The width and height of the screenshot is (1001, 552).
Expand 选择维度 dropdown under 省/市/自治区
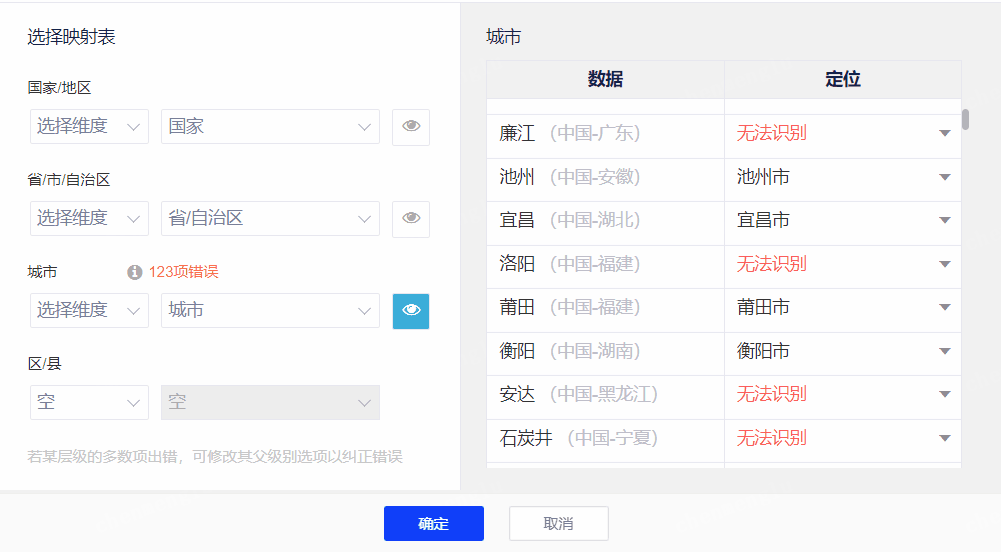[89, 219]
